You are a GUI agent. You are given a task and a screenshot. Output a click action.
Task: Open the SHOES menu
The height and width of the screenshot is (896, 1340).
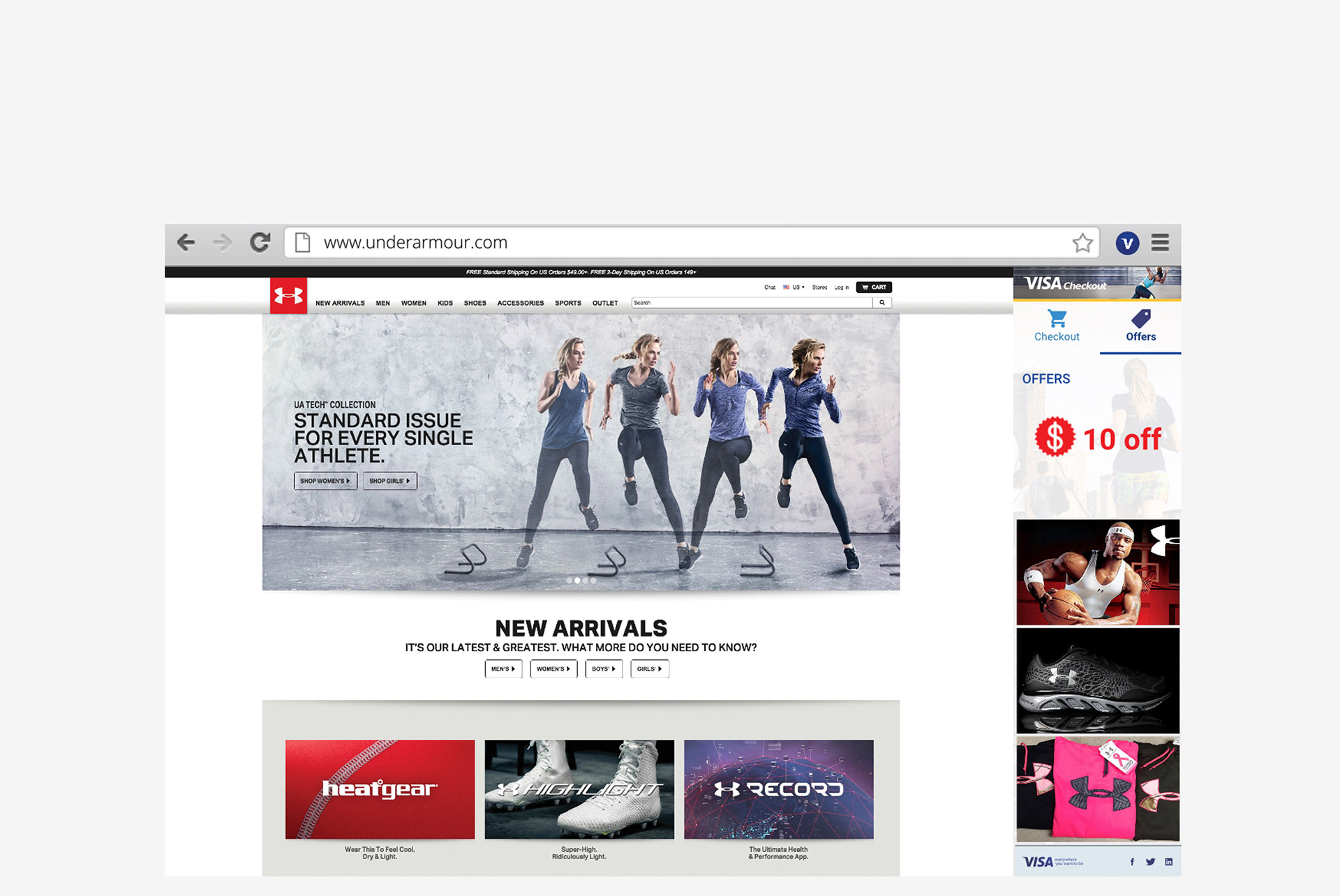pos(475,303)
